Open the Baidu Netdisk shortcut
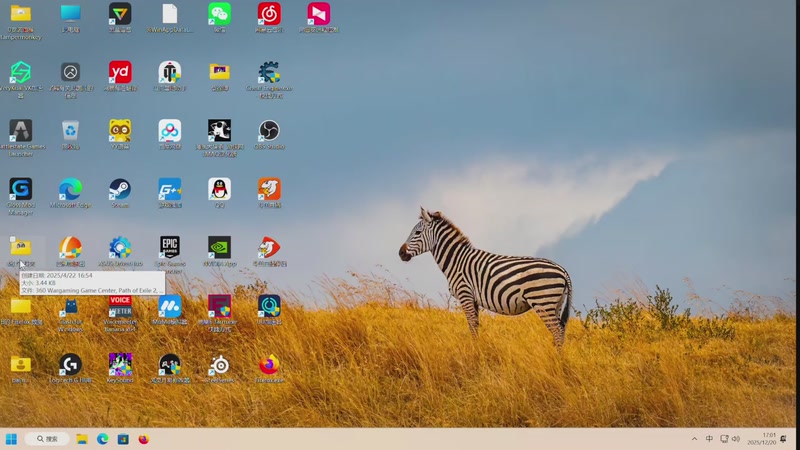This screenshot has height=450, width=800. point(169,131)
